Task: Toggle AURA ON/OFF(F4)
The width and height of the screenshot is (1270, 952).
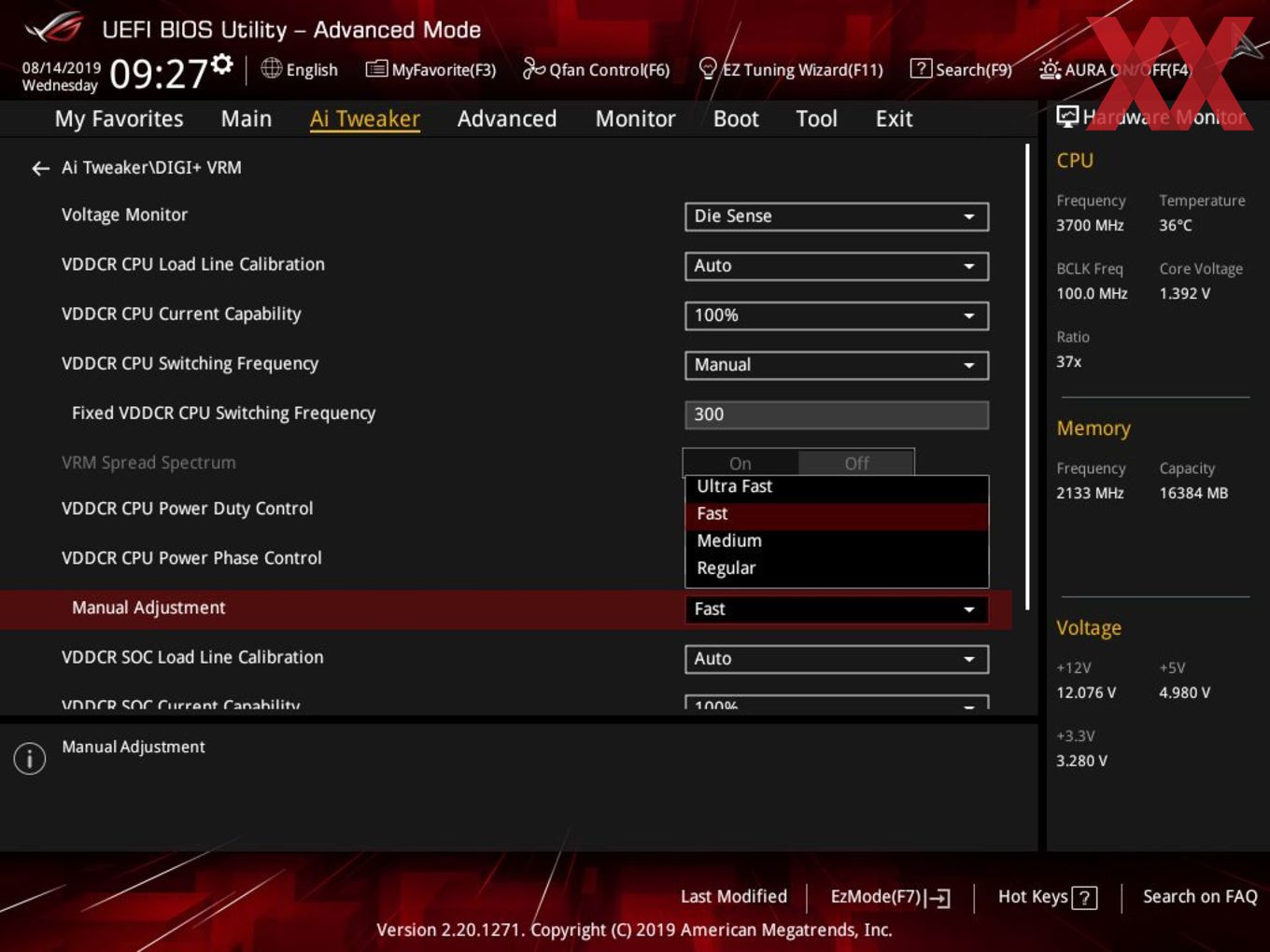Action: [x=1115, y=69]
